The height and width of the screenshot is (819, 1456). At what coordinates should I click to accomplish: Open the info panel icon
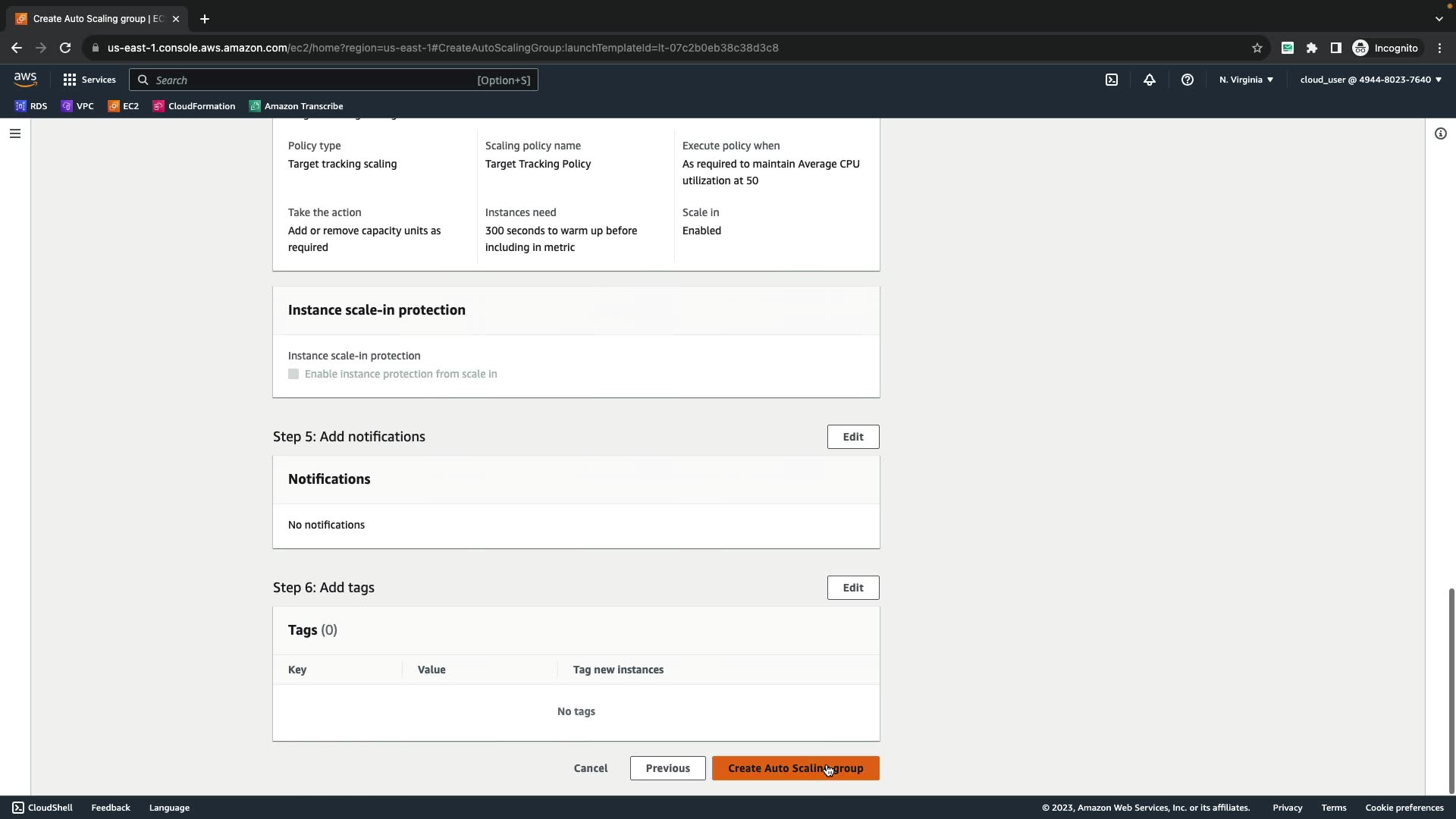[x=1440, y=133]
